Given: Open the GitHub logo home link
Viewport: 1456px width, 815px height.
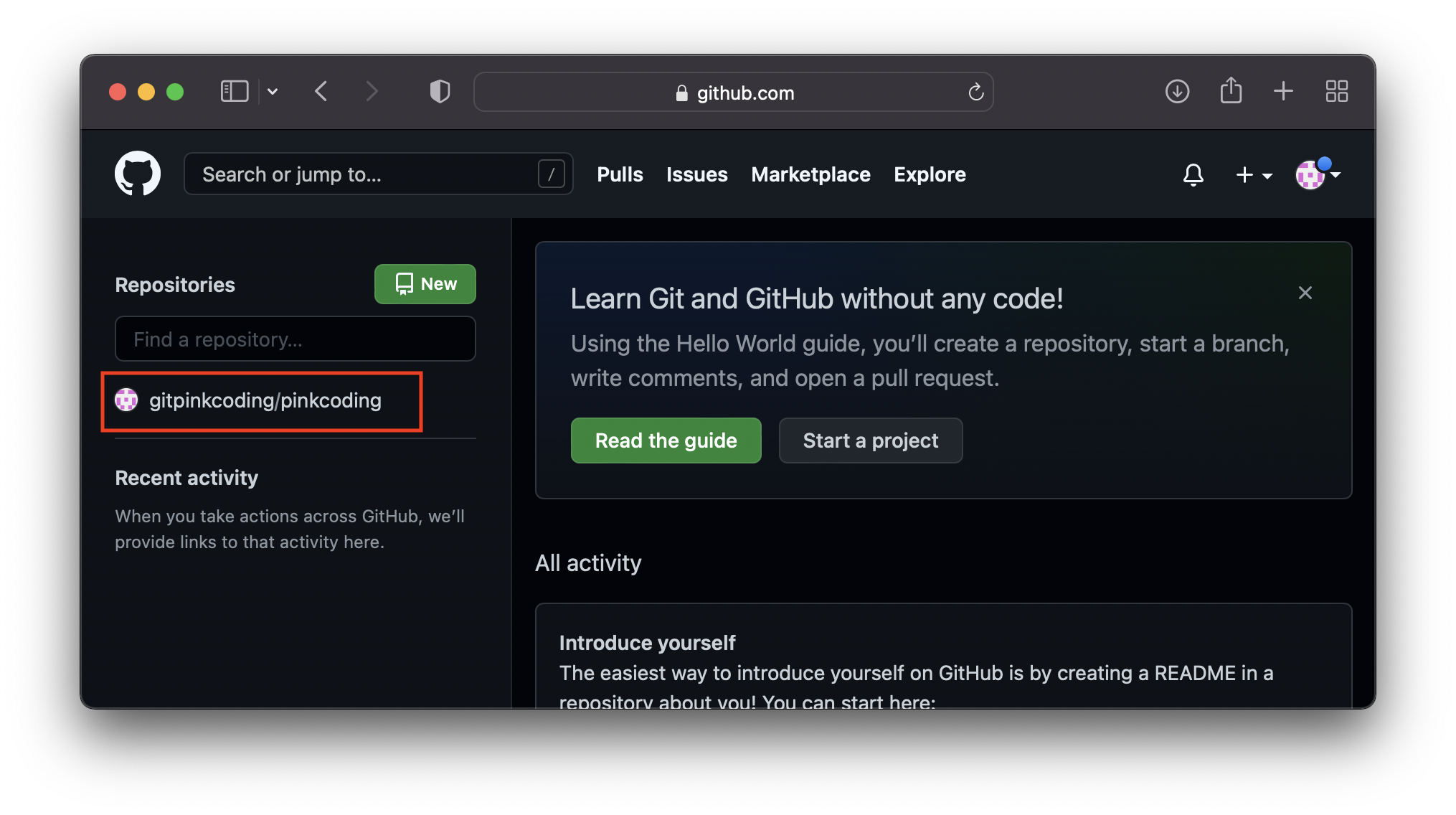Looking at the screenshot, I should point(138,174).
